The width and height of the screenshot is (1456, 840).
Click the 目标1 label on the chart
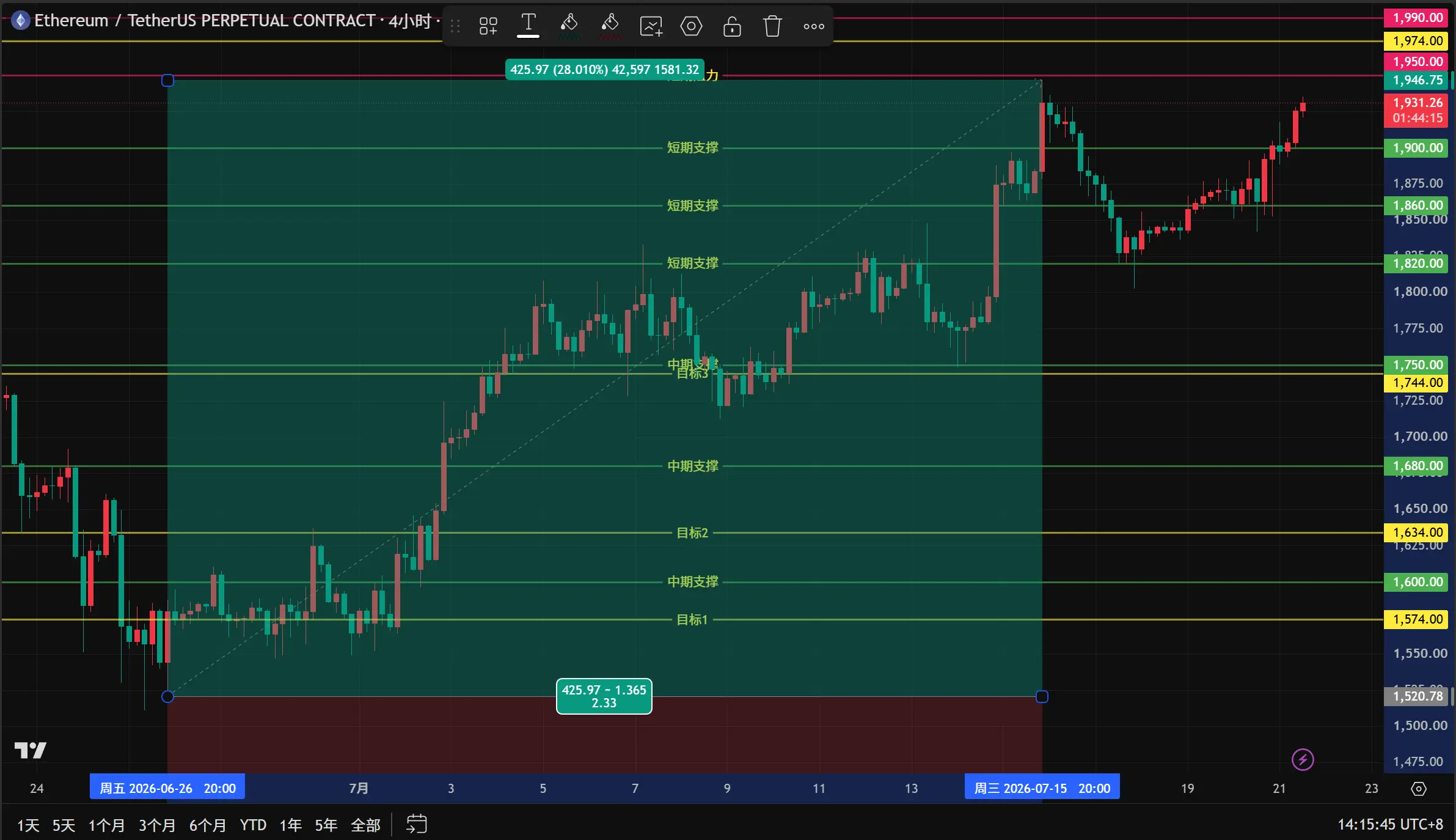[692, 620]
